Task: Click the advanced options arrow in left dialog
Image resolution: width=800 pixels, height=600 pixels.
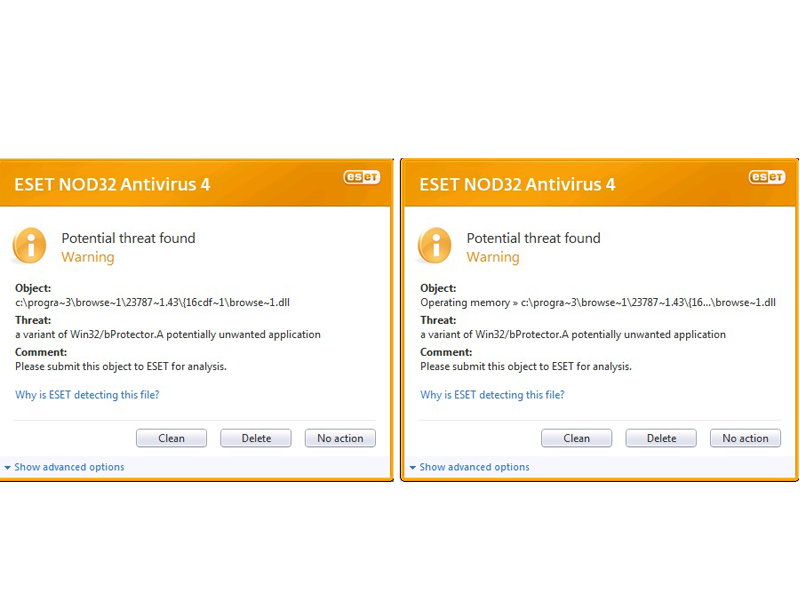Action: coord(8,467)
